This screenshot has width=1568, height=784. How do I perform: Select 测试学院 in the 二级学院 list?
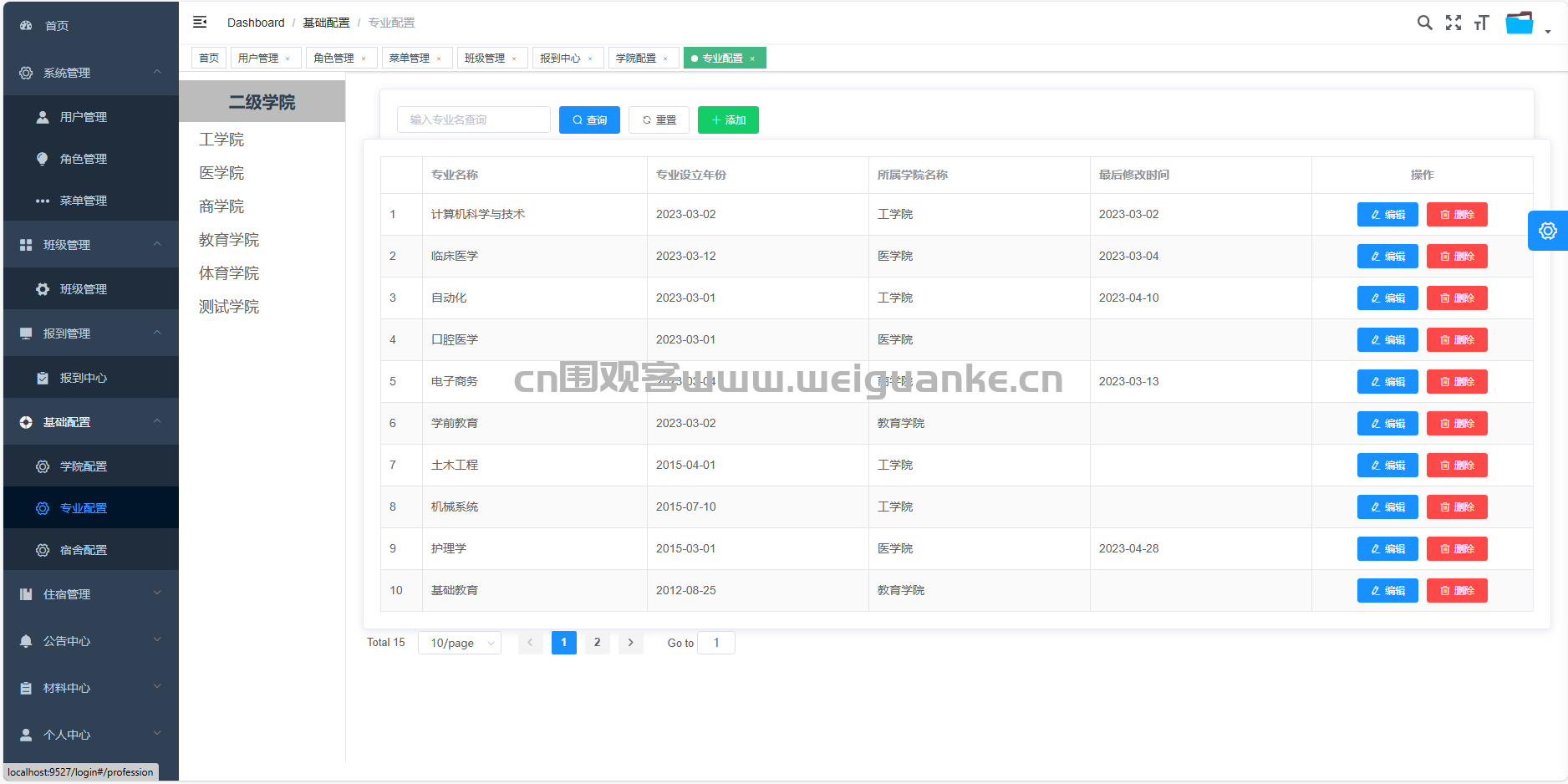coord(229,307)
